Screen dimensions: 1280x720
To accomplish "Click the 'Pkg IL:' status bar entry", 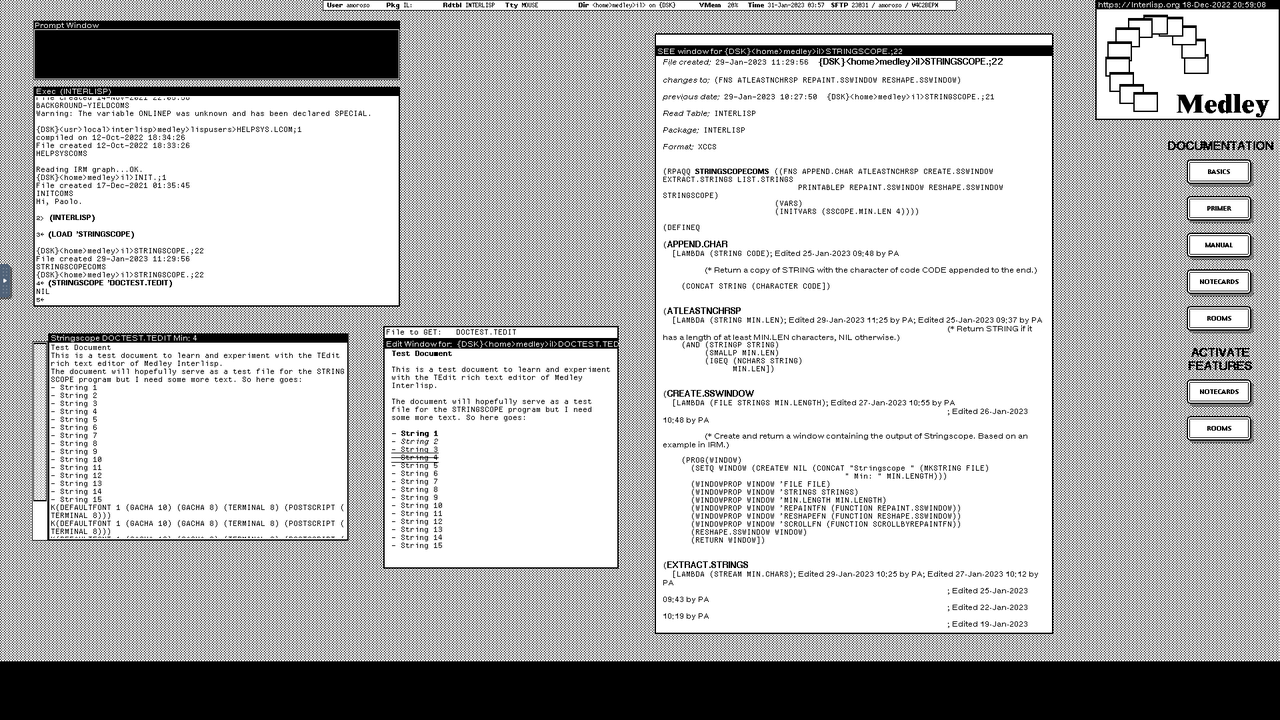I will (x=400, y=5).
